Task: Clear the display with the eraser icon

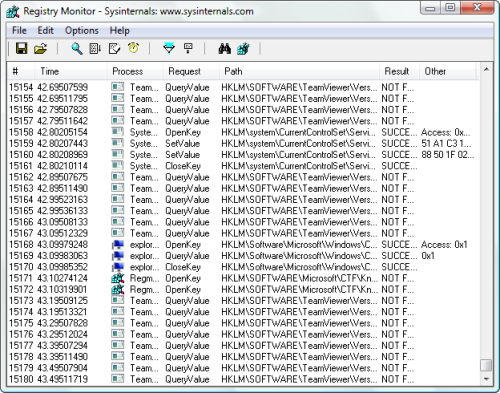Action: [x=114, y=49]
